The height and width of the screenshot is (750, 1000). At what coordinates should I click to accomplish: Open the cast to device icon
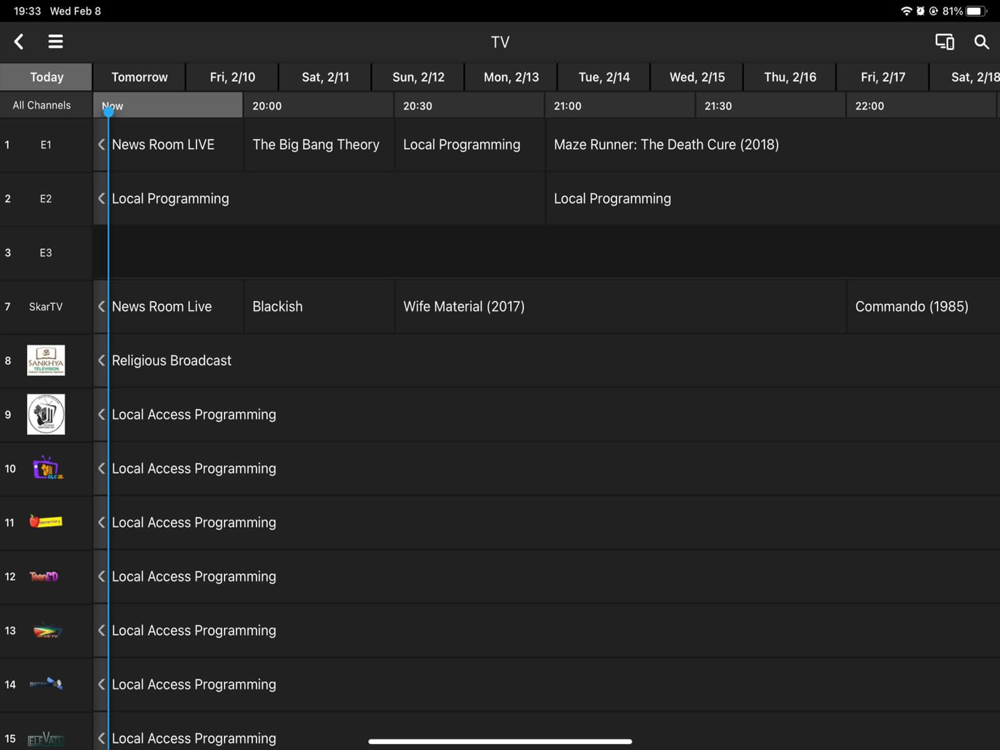click(945, 42)
